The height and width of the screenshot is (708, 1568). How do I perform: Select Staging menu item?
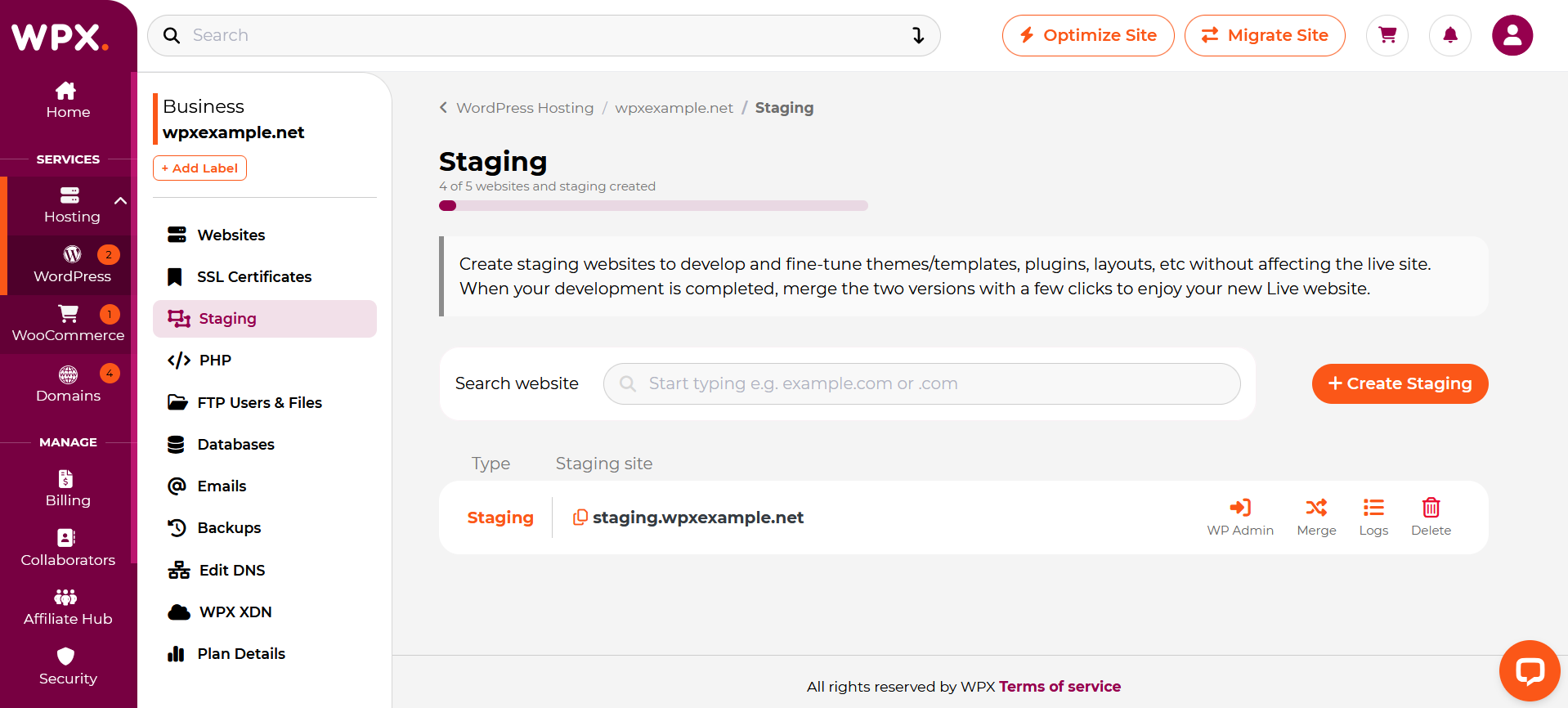265,319
